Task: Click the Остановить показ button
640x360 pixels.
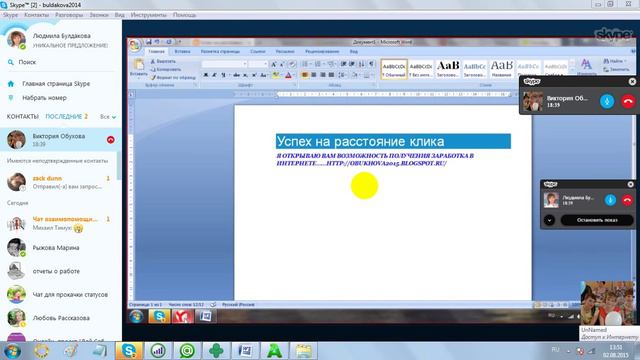Action: (x=597, y=220)
